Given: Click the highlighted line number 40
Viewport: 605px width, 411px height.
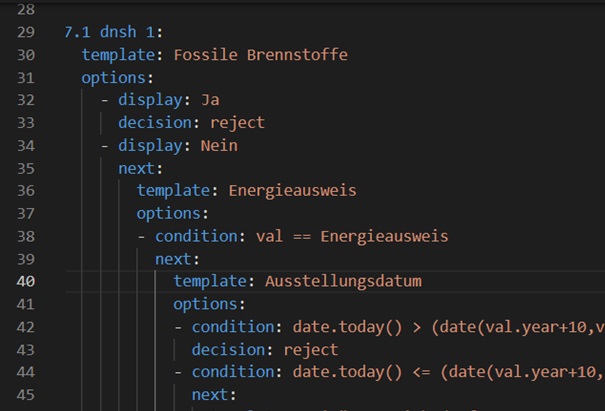Looking at the screenshot, I should 26,281.
